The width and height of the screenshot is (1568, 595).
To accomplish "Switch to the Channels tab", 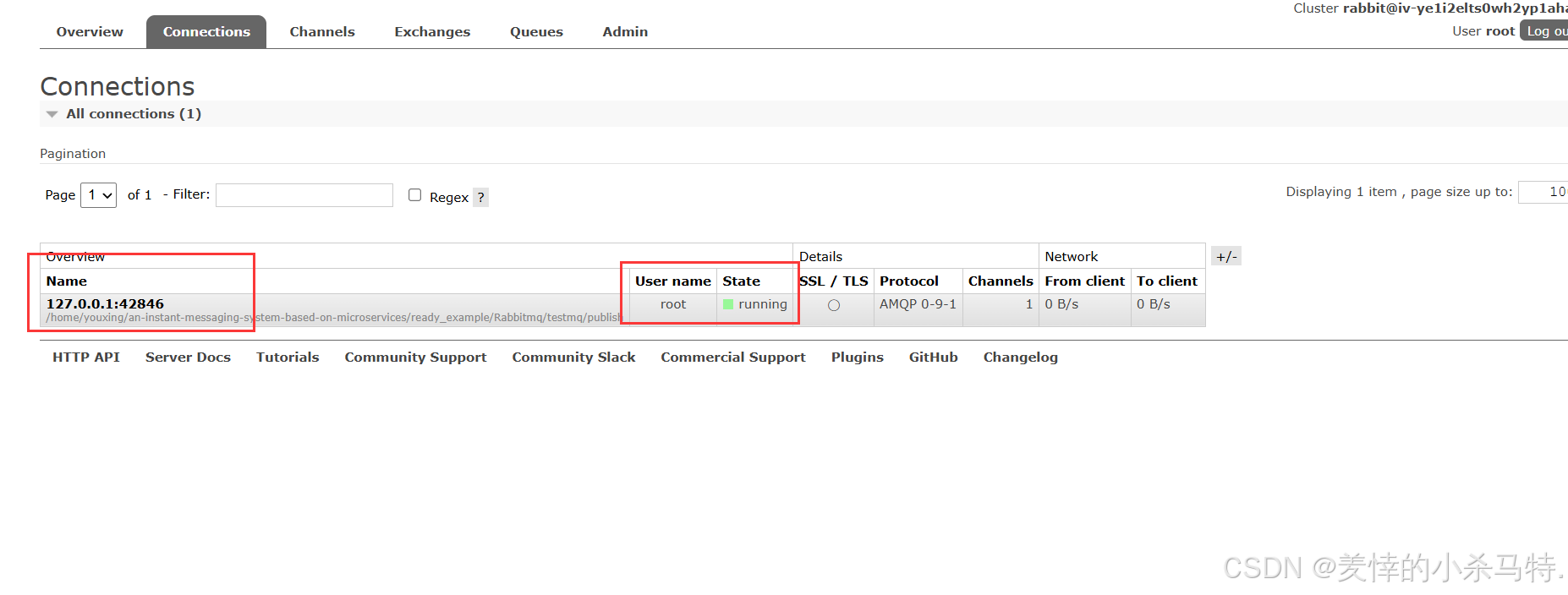I will click(x=321, y=32).
